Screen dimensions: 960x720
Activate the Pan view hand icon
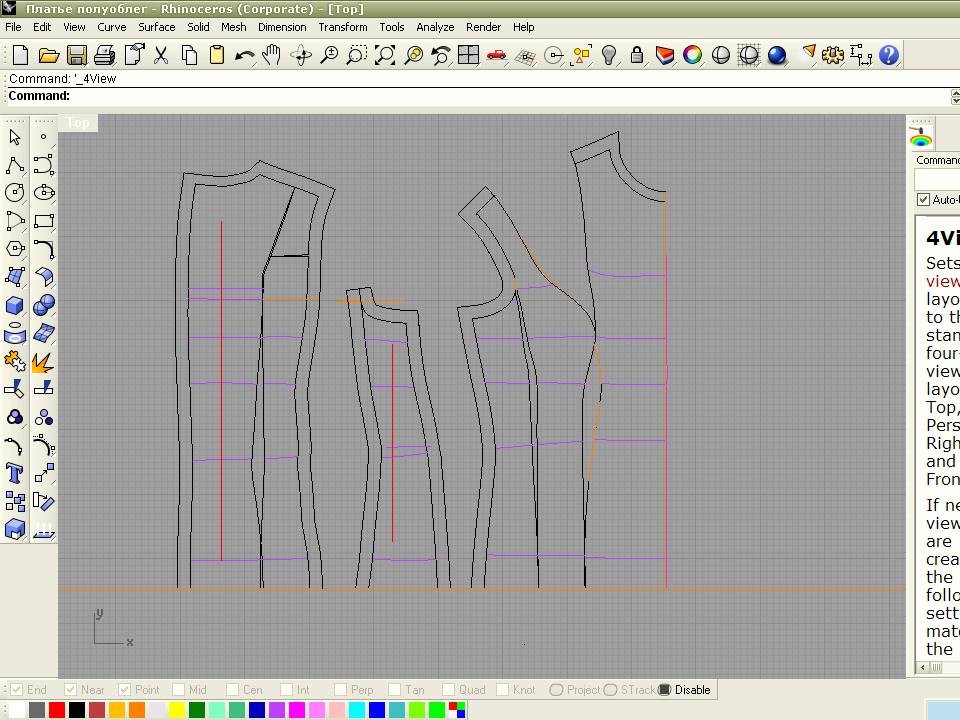[271, 56]
